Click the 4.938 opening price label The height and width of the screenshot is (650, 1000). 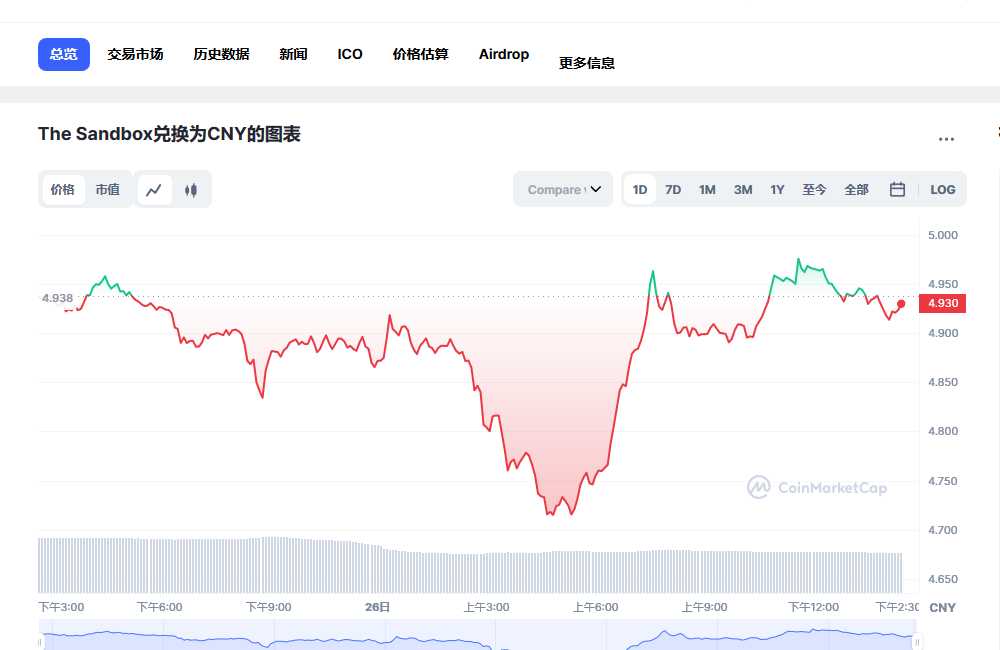(x=57, y=298)
